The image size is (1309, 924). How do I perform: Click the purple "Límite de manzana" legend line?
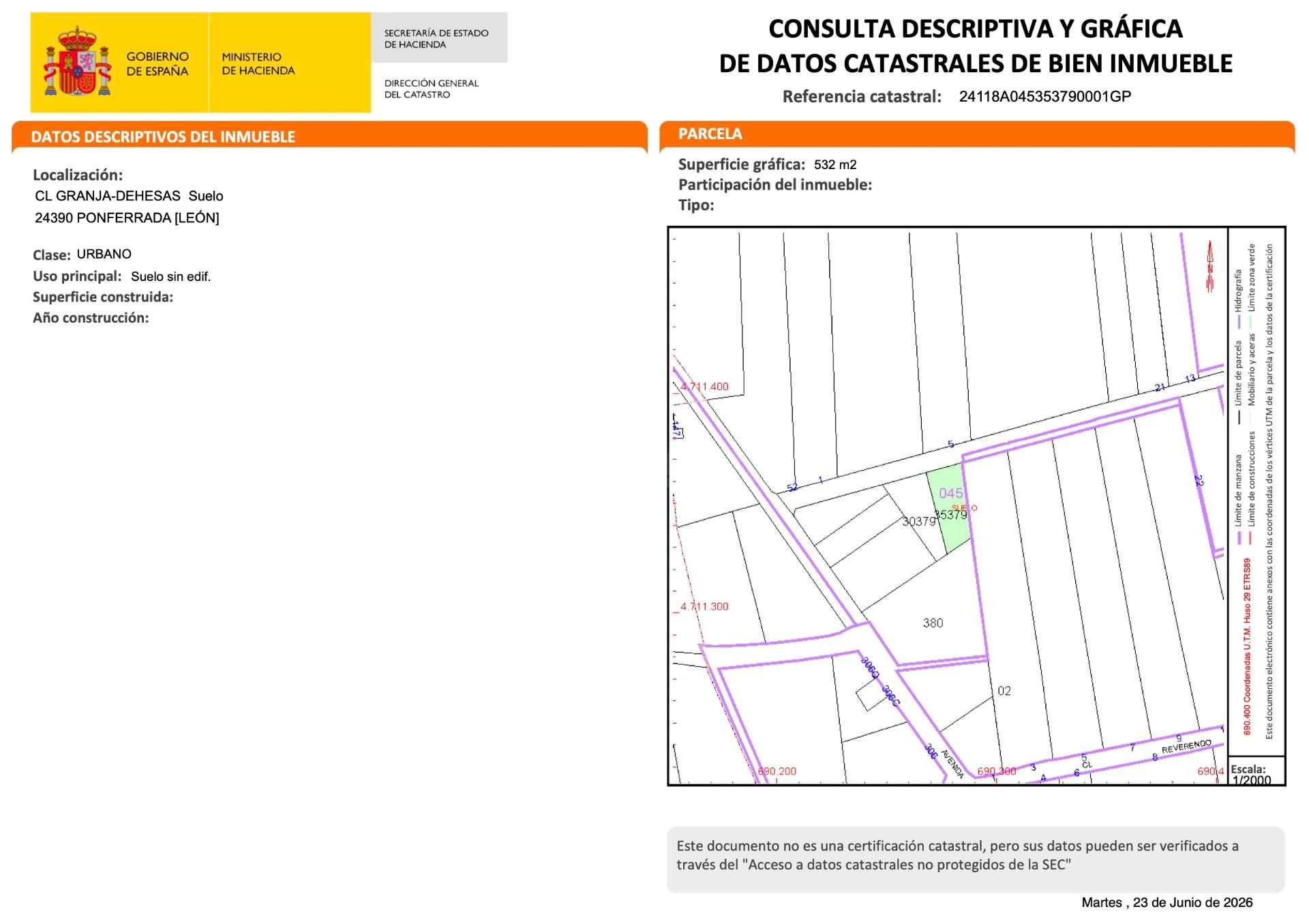1239,537
